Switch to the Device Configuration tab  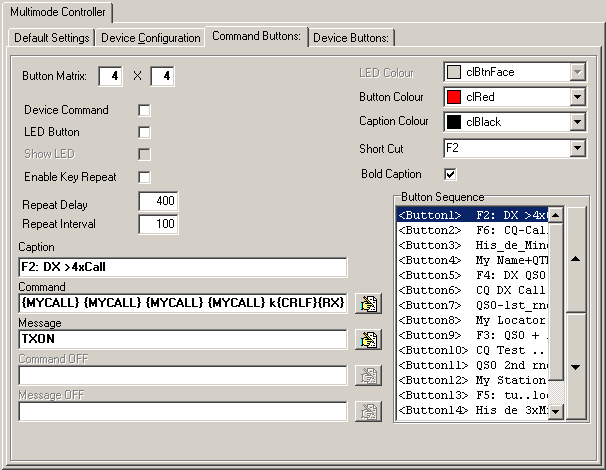click(150, 38)
